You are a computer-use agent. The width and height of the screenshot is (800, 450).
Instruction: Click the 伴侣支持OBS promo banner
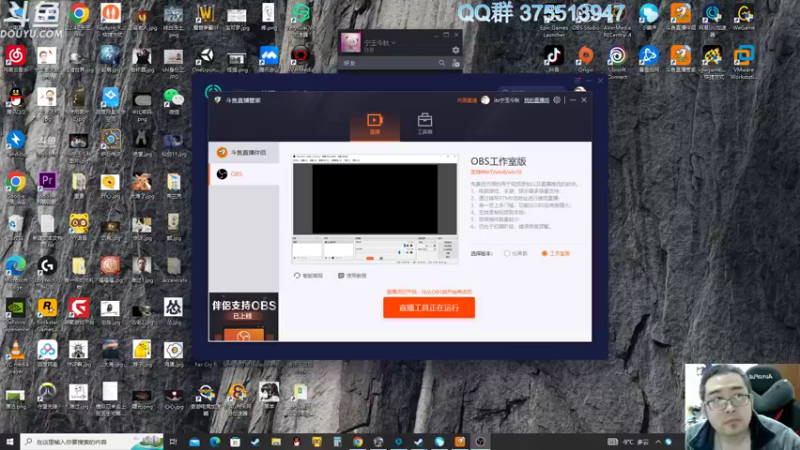pos(244,316)
